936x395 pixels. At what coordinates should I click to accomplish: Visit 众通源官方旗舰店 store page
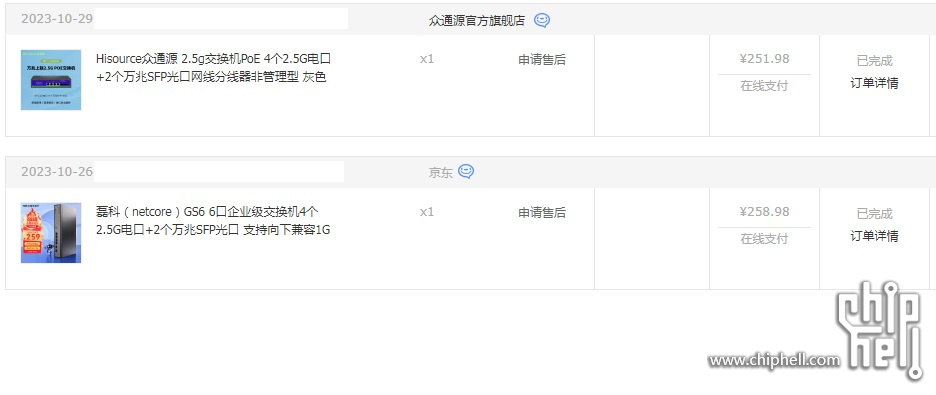pyautogui.click(x=477, y=20)
